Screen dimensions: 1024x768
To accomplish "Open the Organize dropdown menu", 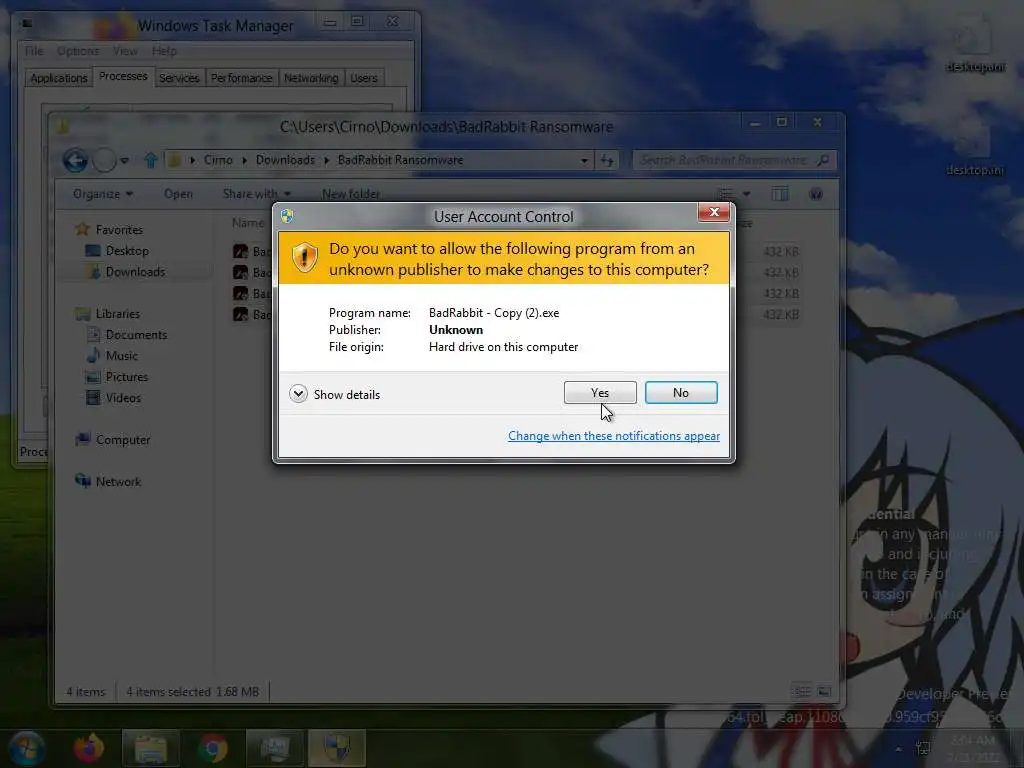I will (103, 194).
